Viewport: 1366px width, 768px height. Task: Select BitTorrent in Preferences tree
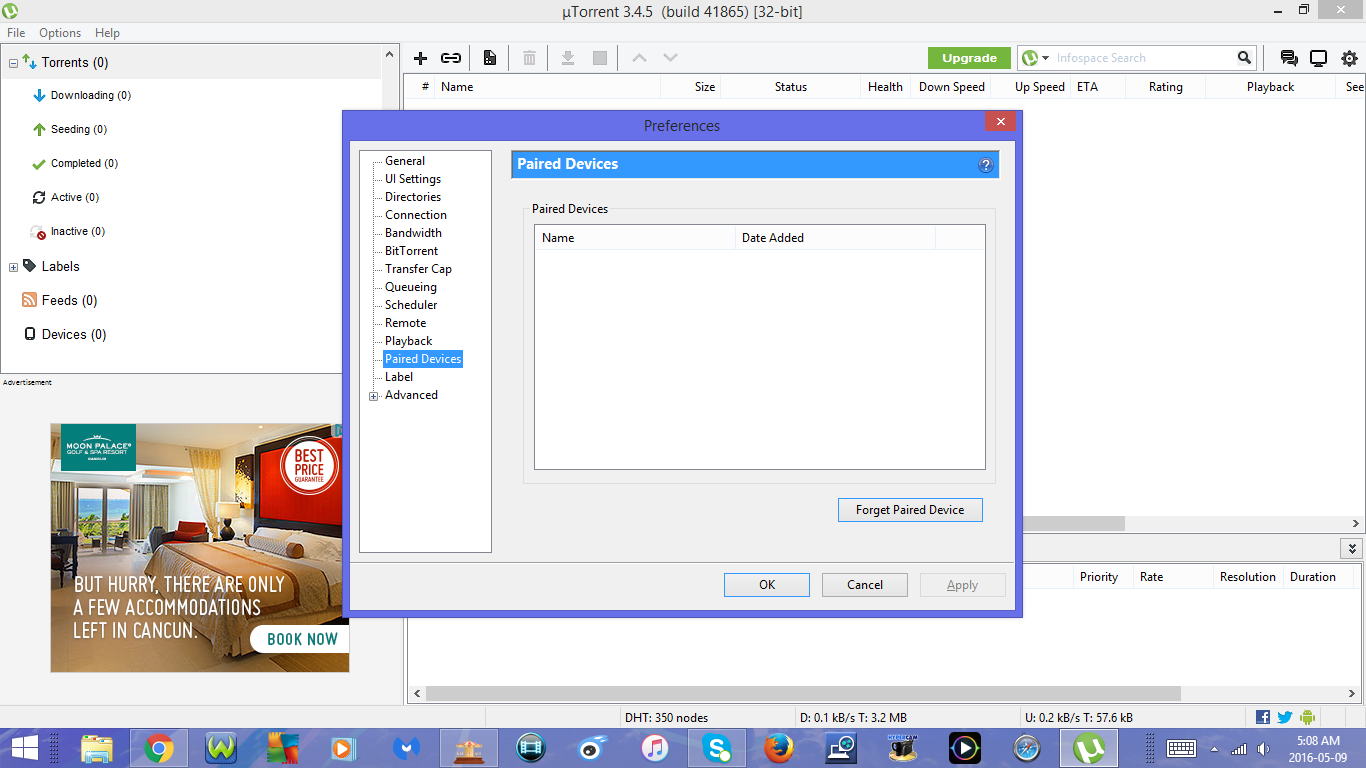[x=411, y=251]
